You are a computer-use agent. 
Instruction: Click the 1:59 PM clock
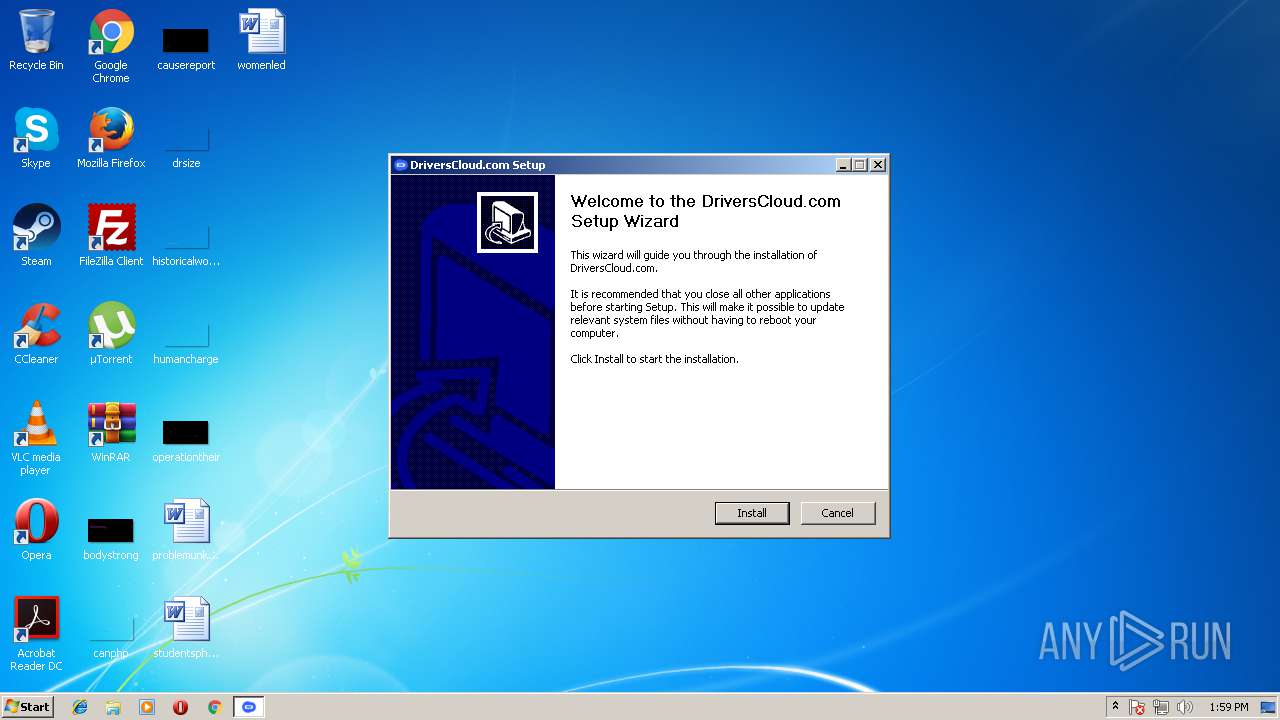(1228, 707)
